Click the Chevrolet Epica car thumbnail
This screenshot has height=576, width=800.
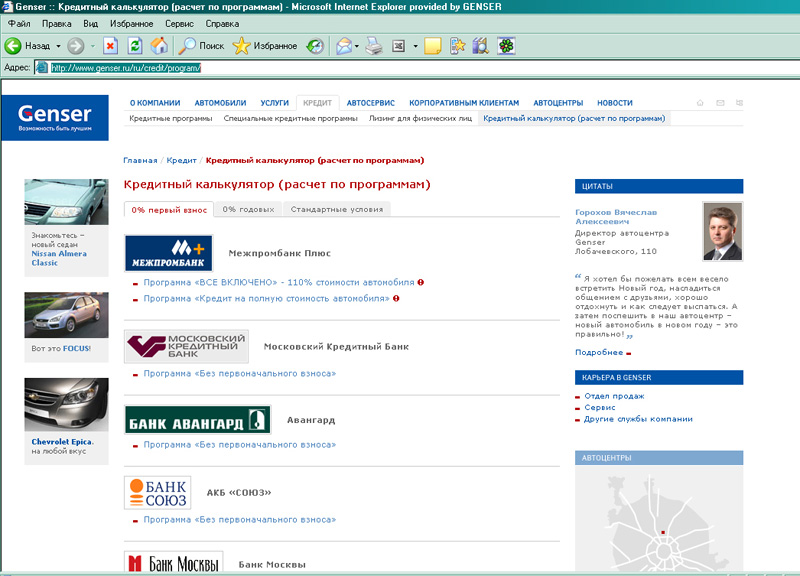(x=66, y=405)
